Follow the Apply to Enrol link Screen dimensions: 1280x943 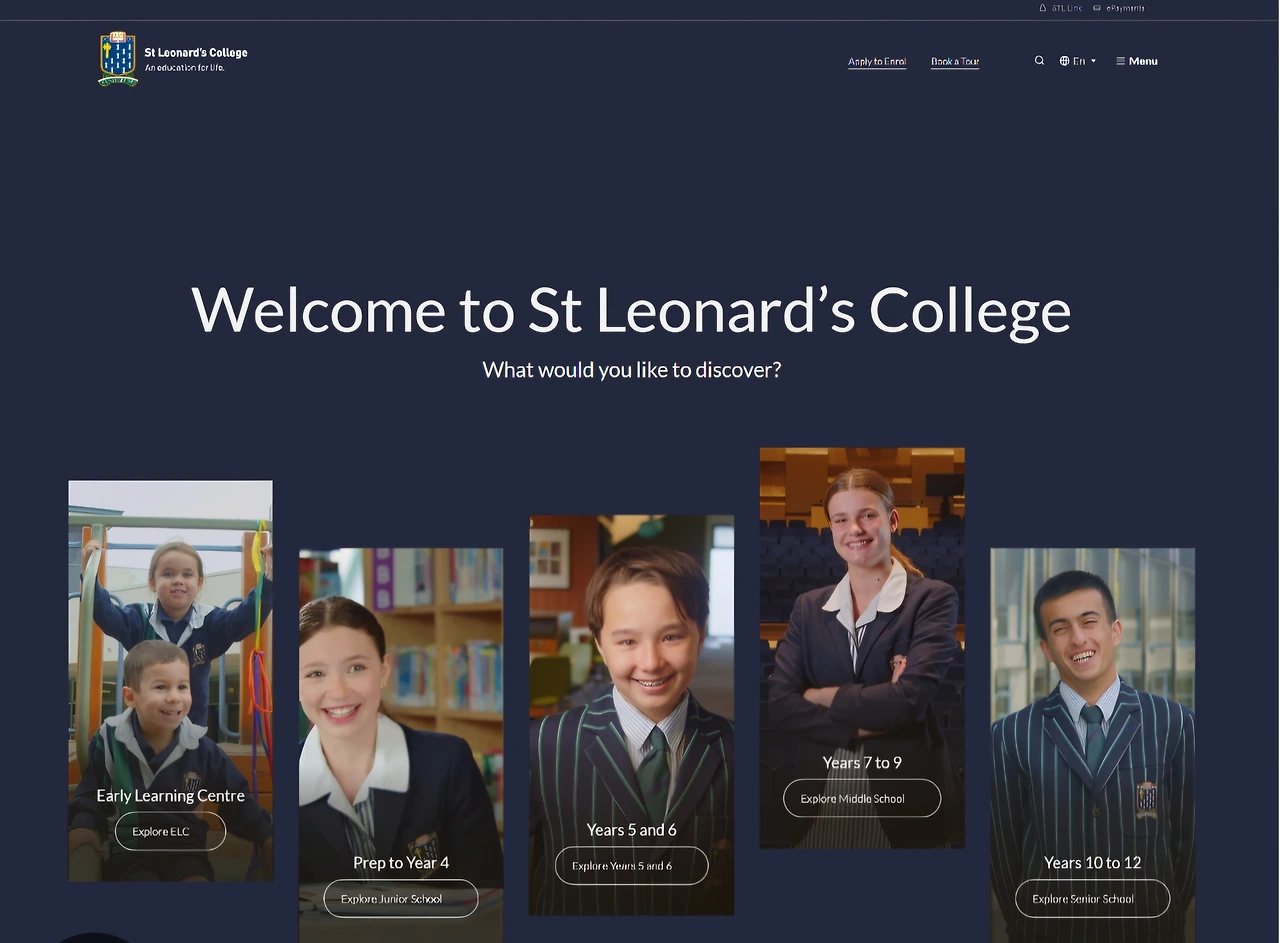[x=877, y=62]
